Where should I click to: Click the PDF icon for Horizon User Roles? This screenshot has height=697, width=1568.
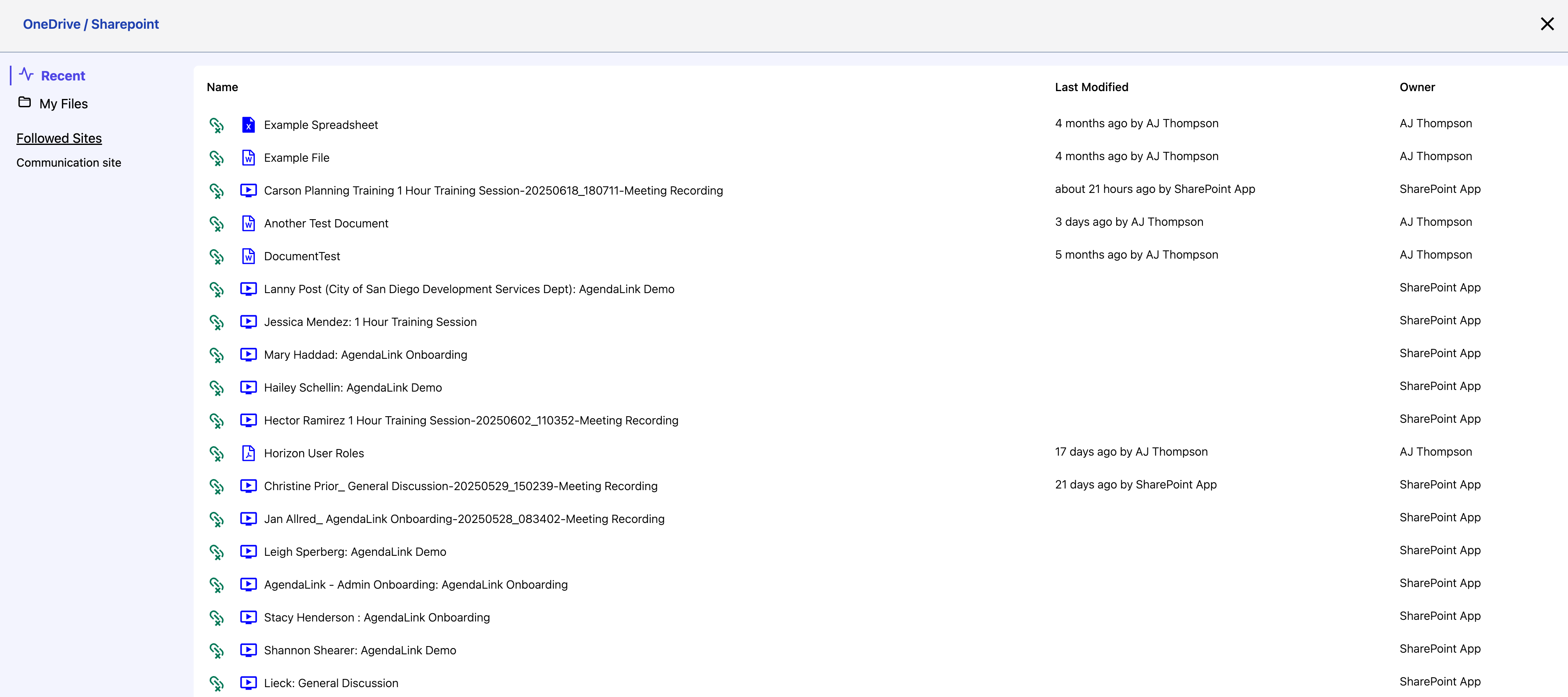pos(248,453)
